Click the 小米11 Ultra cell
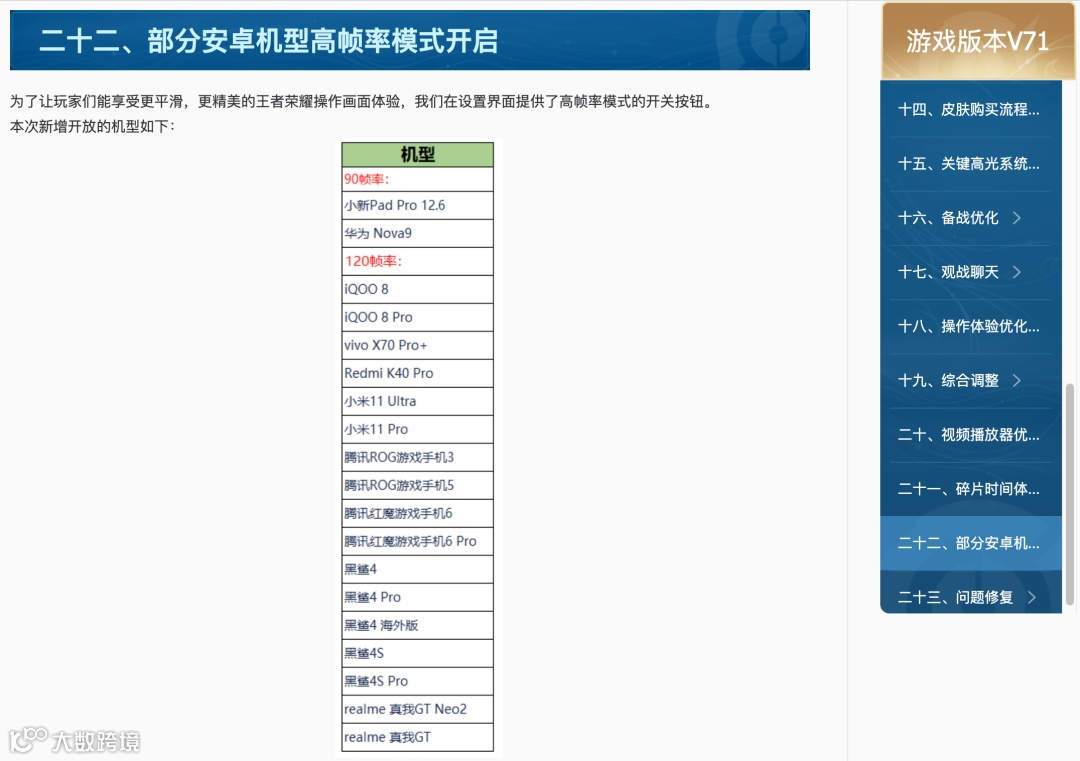Viewport: 1080px width, 761px height. click(x=417, y=402)
